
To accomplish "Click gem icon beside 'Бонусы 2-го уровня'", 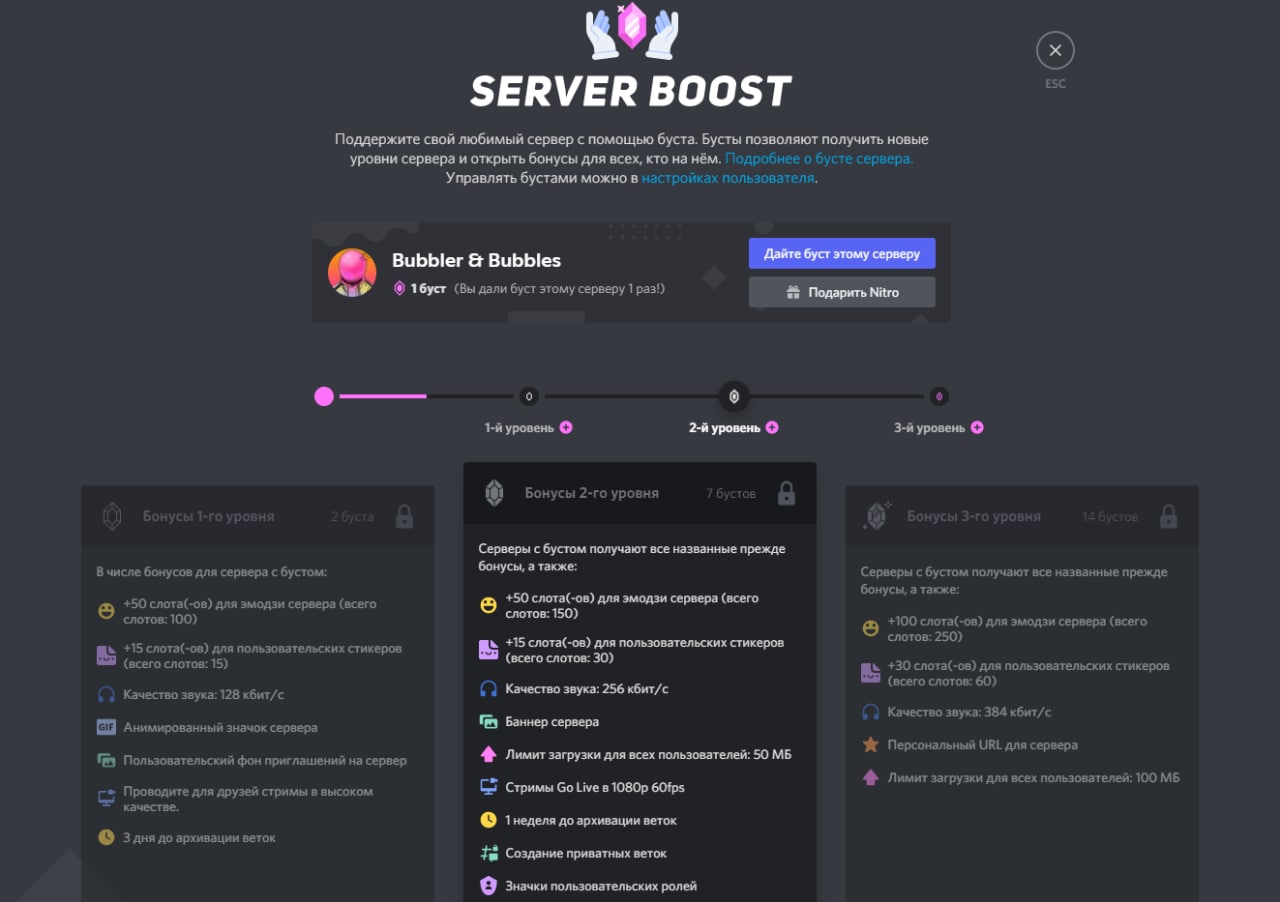I will click(x=495, y=493).
